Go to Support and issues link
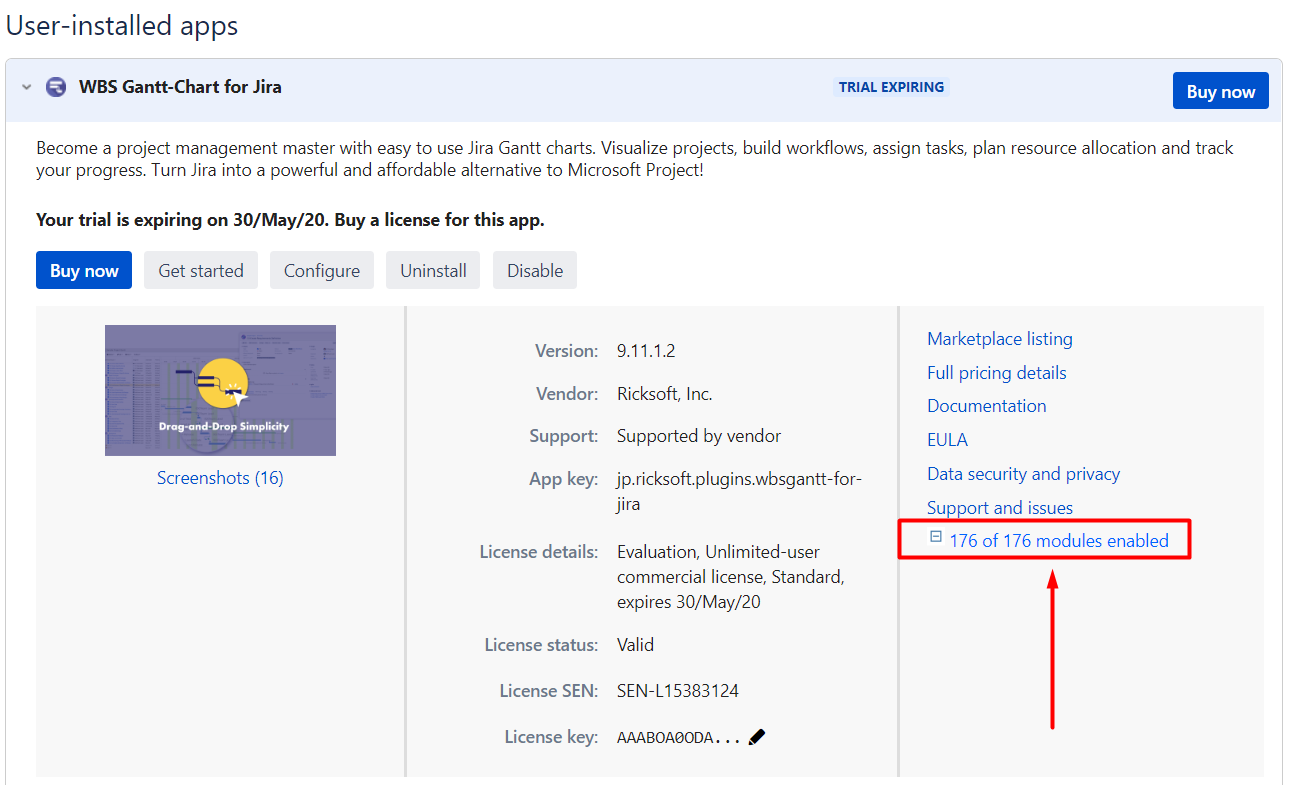Viewport: 1289px width, 785px height. (x=999, y=508)
